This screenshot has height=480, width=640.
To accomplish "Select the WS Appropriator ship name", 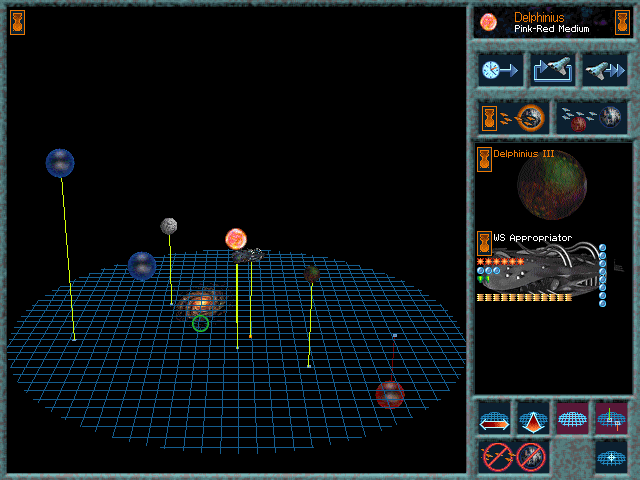I will click(533, 238).
